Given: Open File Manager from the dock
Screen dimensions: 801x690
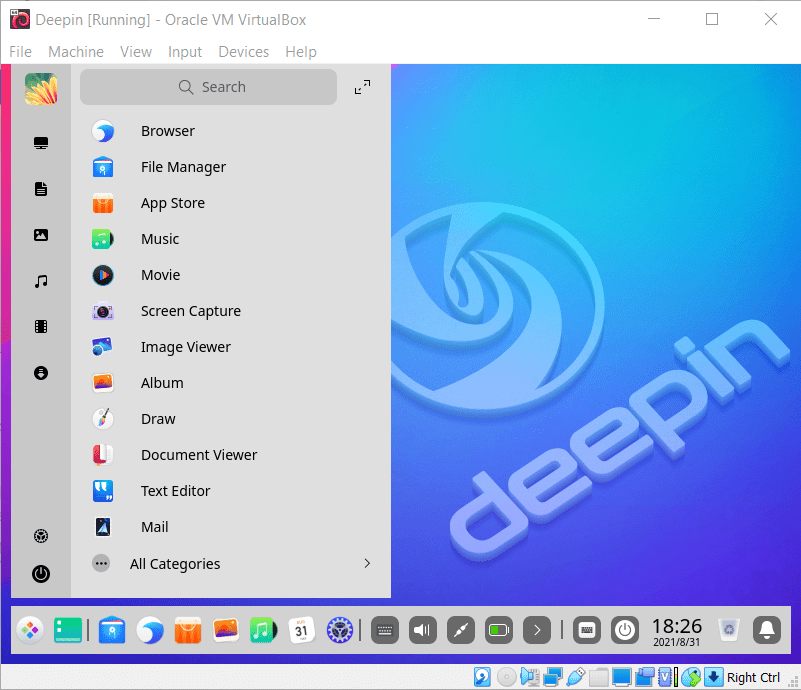Looking at the screenshot, I should point(112,630).
